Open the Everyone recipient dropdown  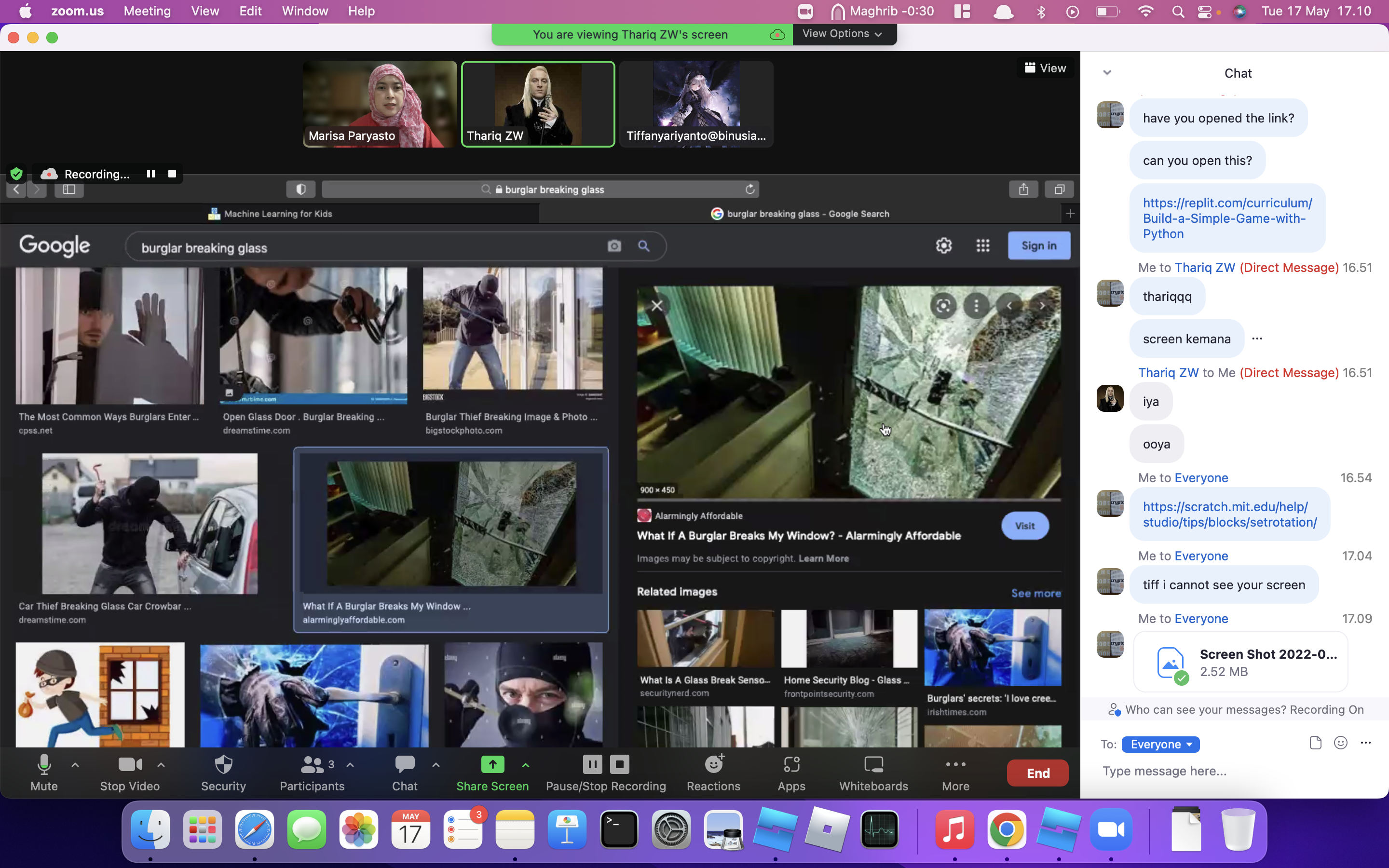pyautogui.click(x=1160, y=745)
